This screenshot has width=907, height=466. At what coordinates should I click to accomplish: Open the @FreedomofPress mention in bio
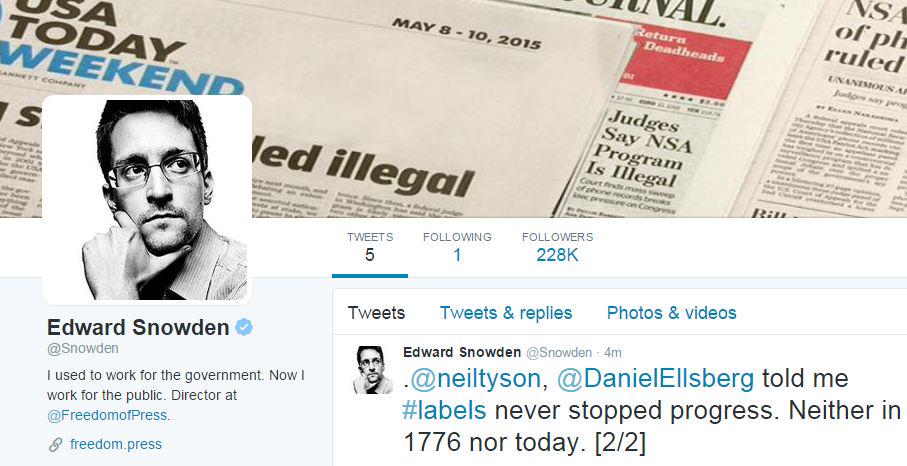108,415
